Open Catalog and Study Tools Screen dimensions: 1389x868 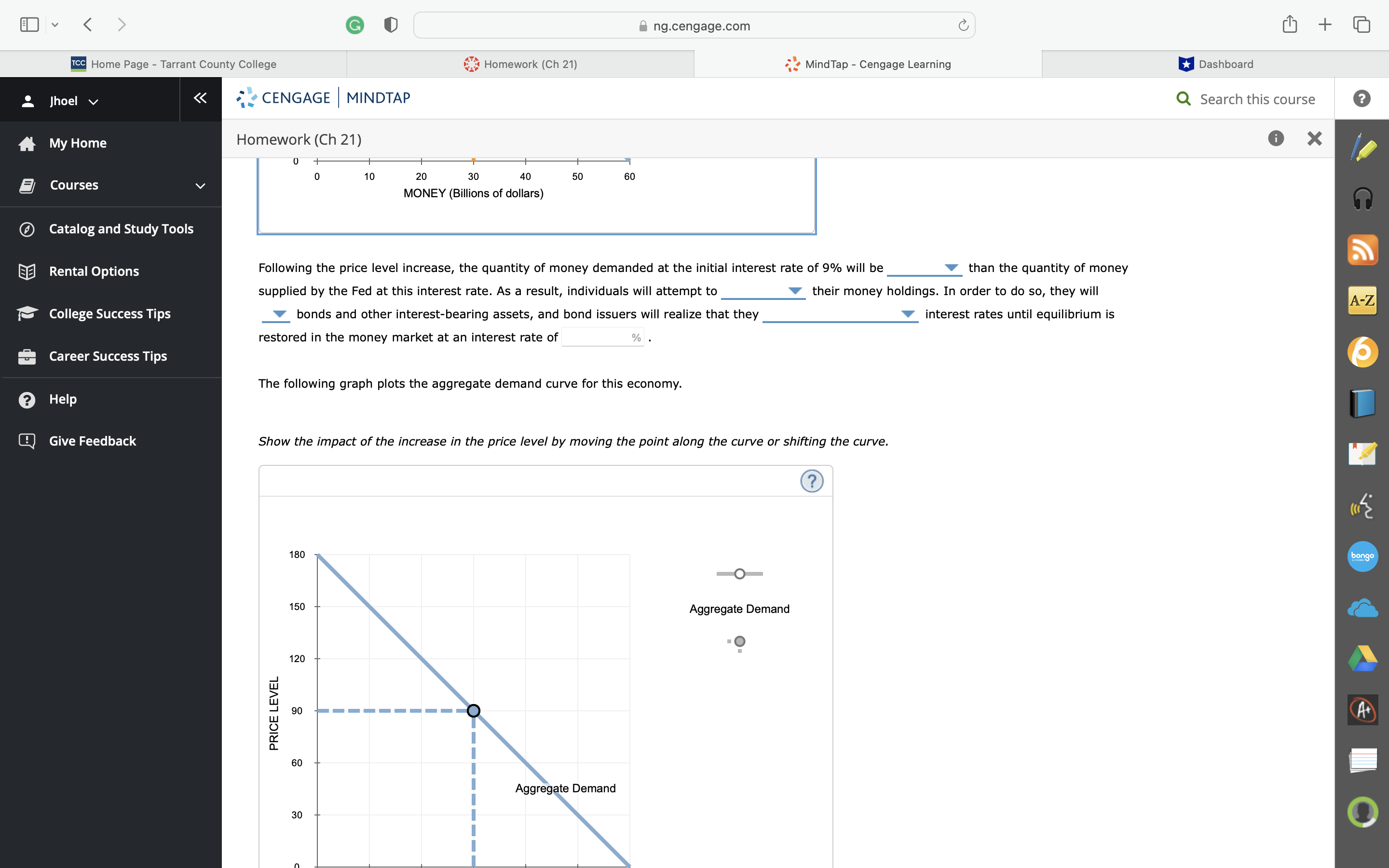(x=121, y=229)
